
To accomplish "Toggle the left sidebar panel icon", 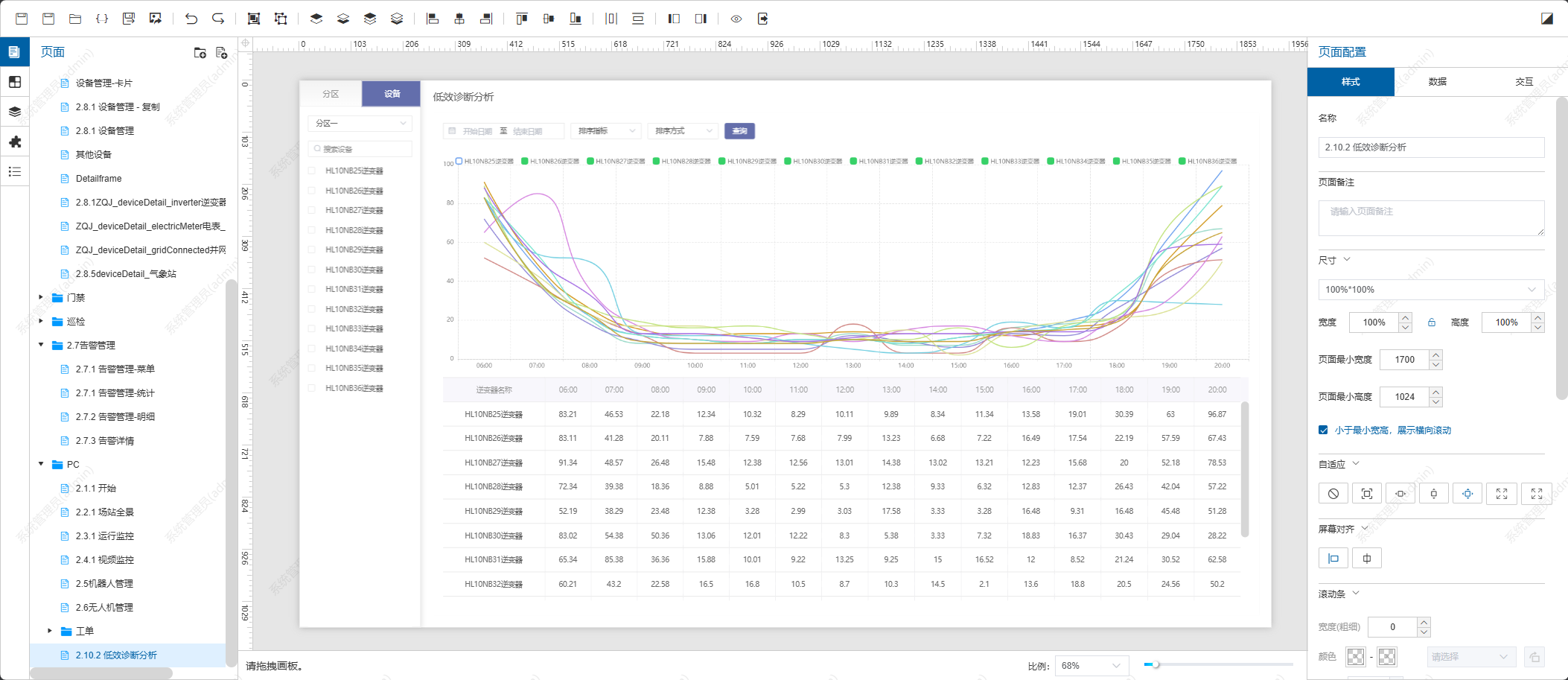I will tap(674, 19).
